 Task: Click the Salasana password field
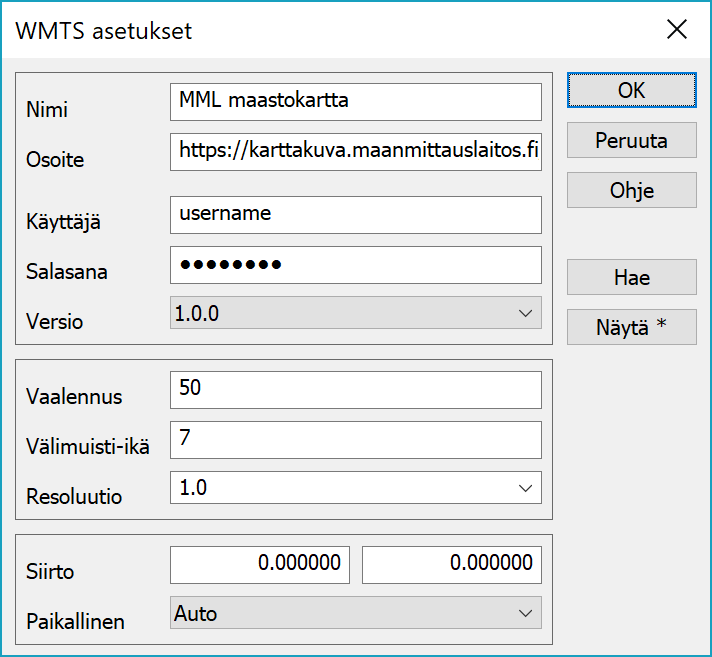pyautogui.click(x=355, y=265)
